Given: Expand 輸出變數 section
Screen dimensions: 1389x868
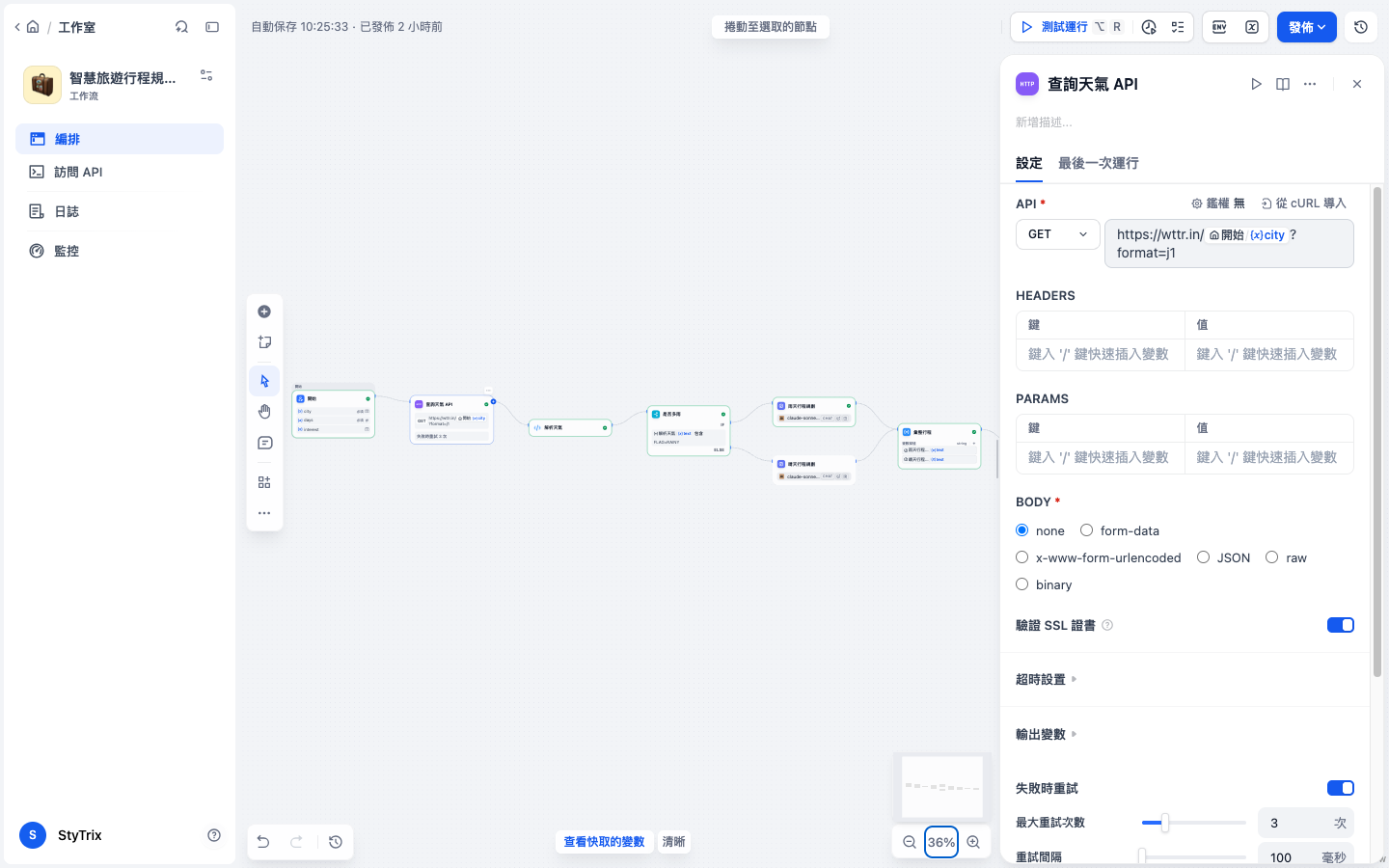Looking at the screenshot, I should (x=1047, y=735).
